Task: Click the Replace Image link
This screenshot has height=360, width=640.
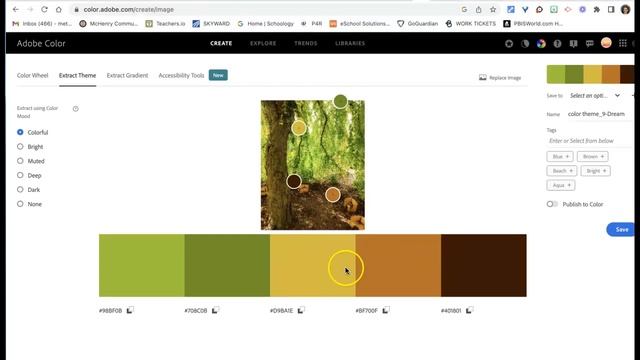Action: [505, 78]
